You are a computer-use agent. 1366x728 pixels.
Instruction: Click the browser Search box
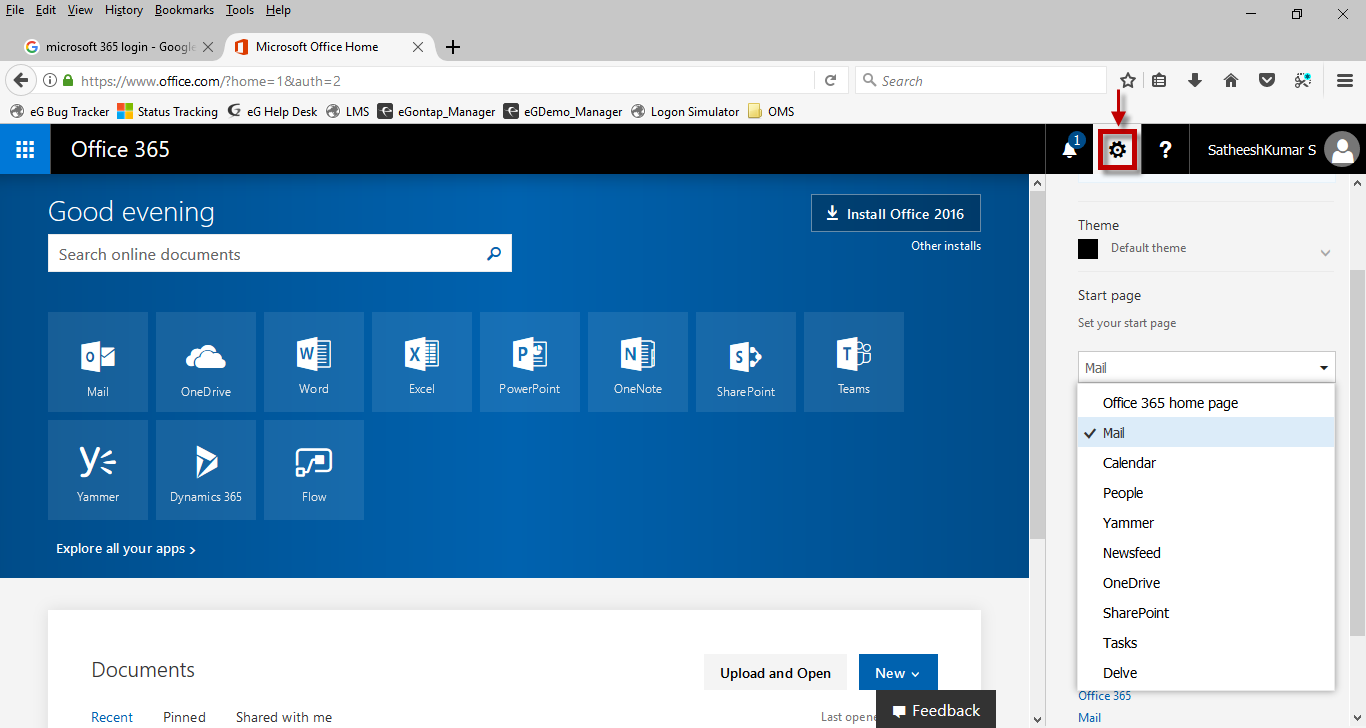click(981, 81)
